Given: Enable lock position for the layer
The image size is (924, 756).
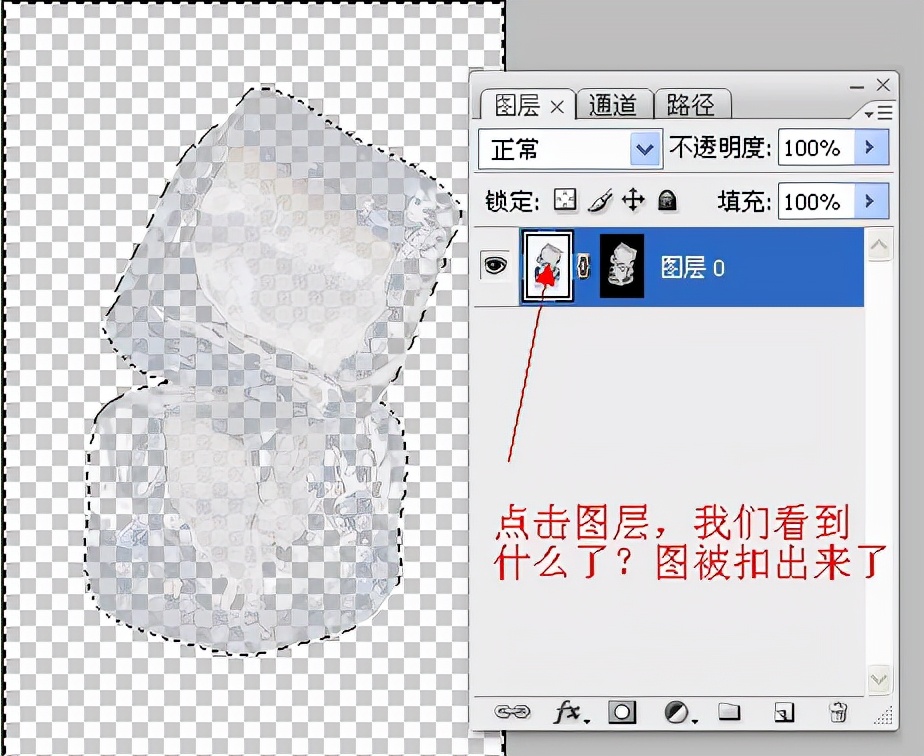Looking at the screenshot, I should [x=634, y=200].
